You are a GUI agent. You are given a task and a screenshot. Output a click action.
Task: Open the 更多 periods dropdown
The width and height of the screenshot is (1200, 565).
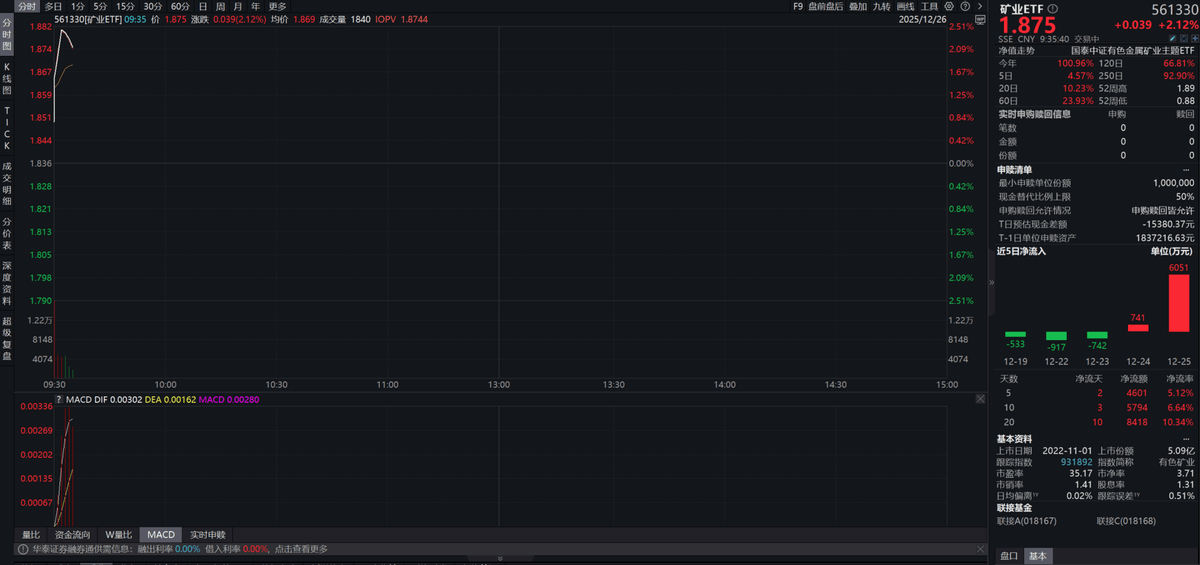[277, 6]
